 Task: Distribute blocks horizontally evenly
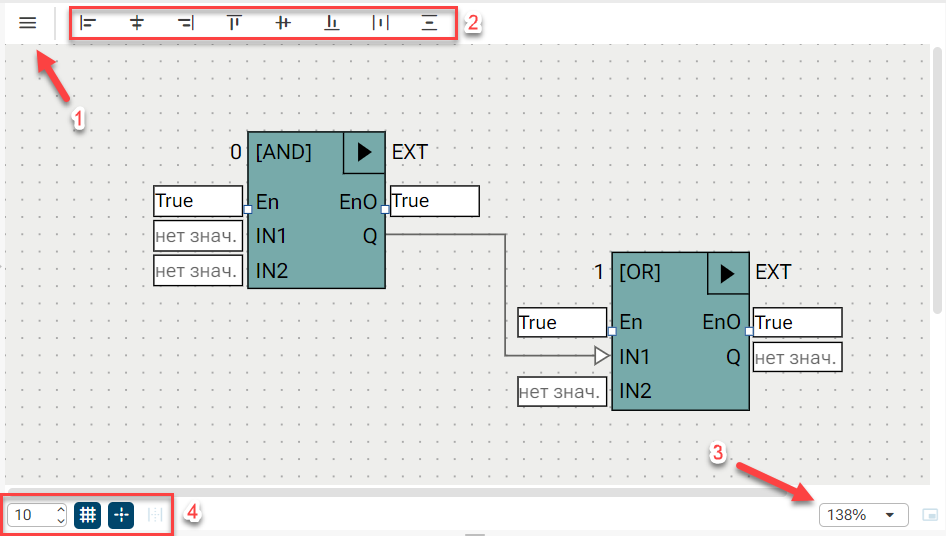click(381, 23)
